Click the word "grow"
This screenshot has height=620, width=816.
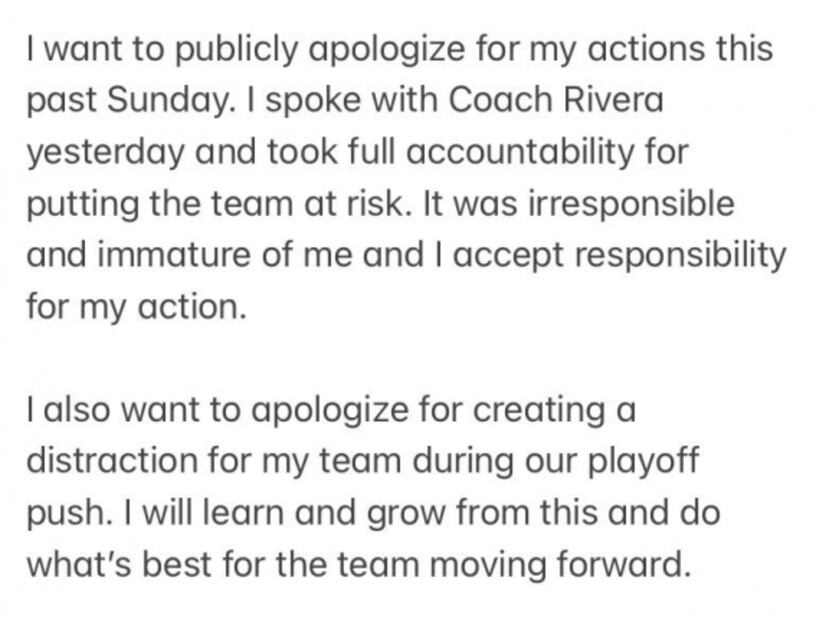click(407, 512)
